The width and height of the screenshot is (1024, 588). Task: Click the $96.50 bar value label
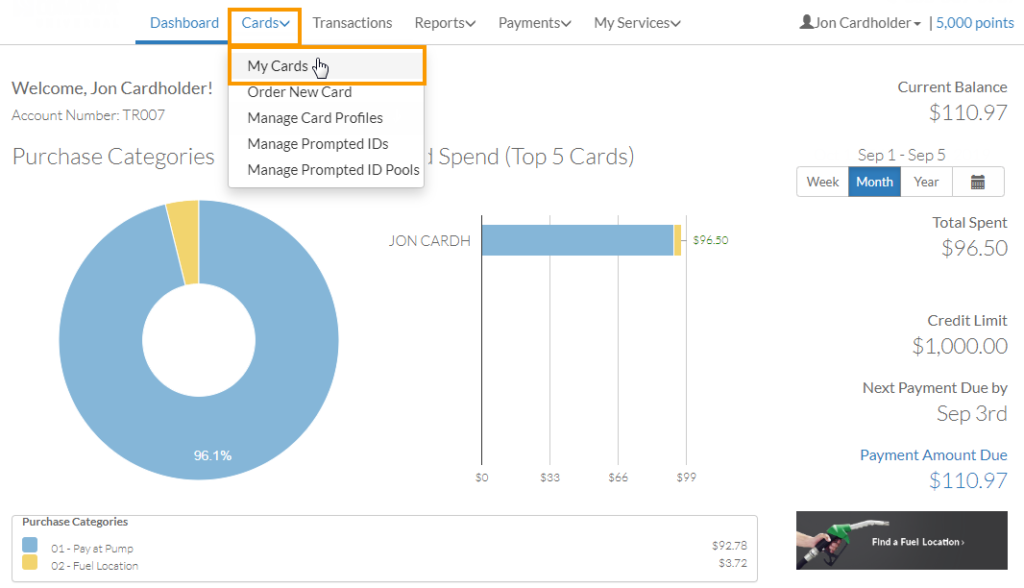click(711, 240)
